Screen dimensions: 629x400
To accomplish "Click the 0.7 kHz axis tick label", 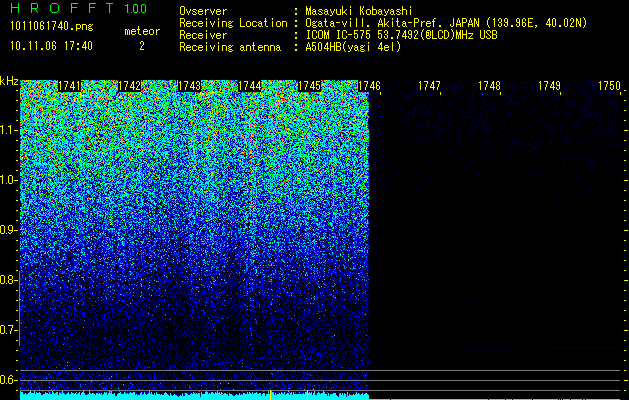I will [x=9, y=330].
